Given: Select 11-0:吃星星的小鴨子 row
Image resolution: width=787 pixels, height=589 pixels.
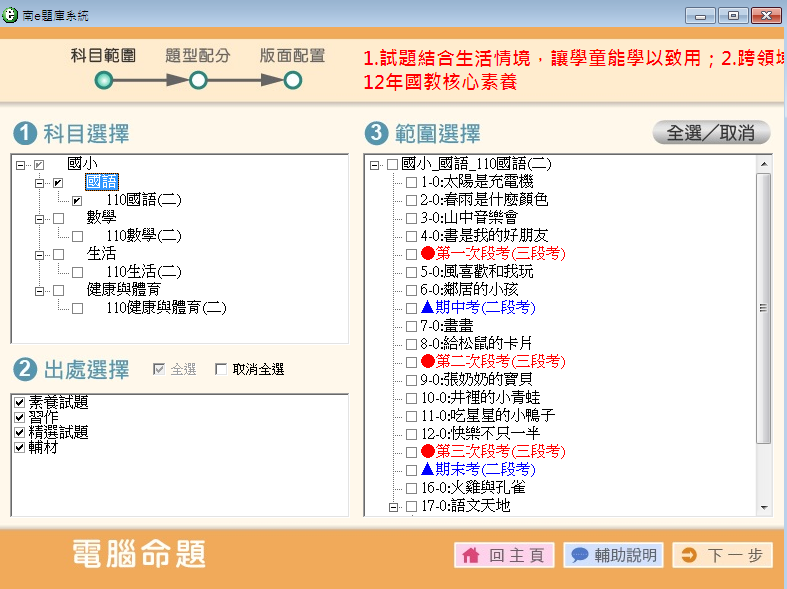Looking at the screenshot, I should [487, 416].
